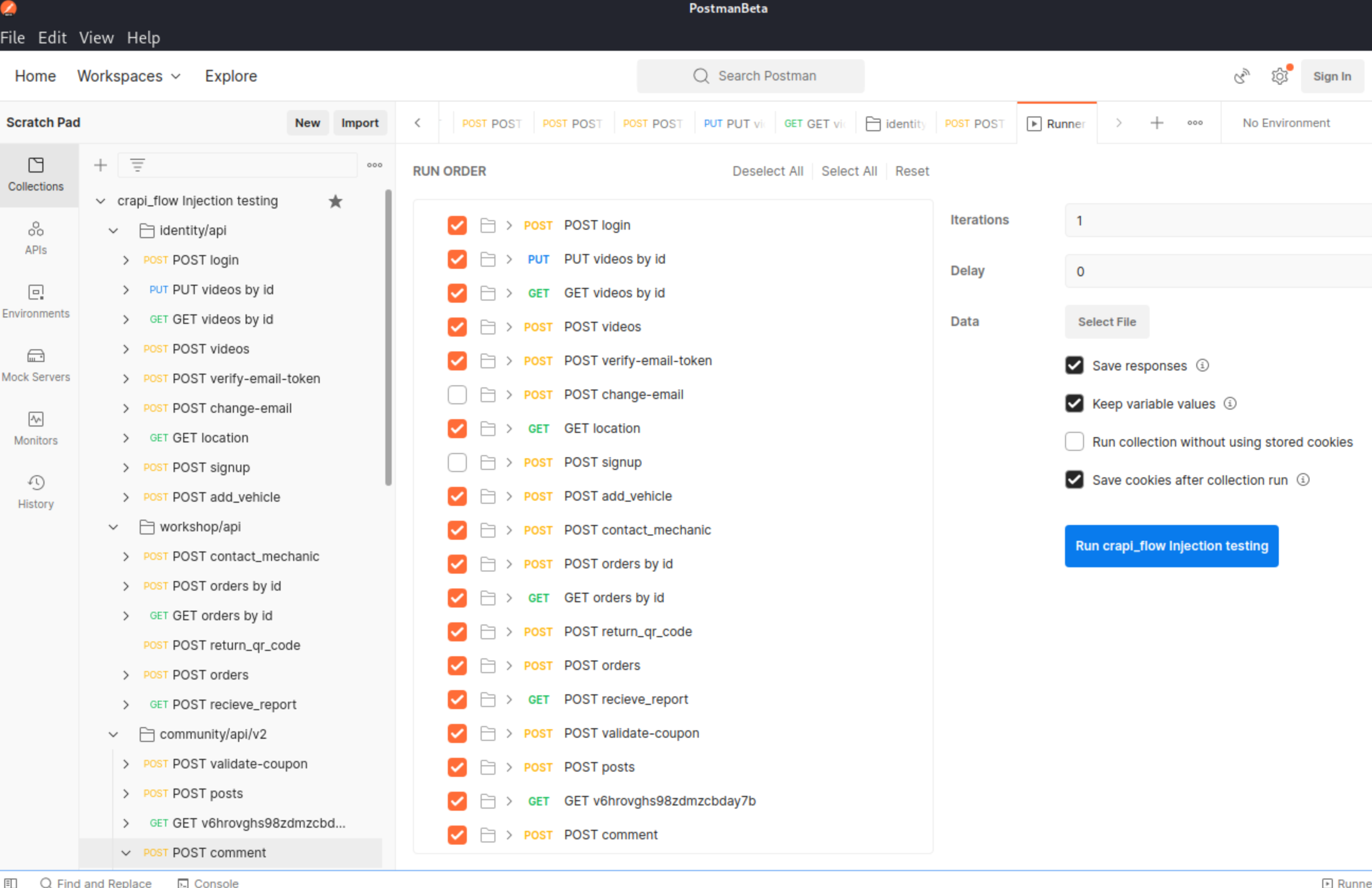1372x888 pixels.
Task: Open the Mock Servers sidebar panel
Action: pyautogui.click(x=36, y=364)
